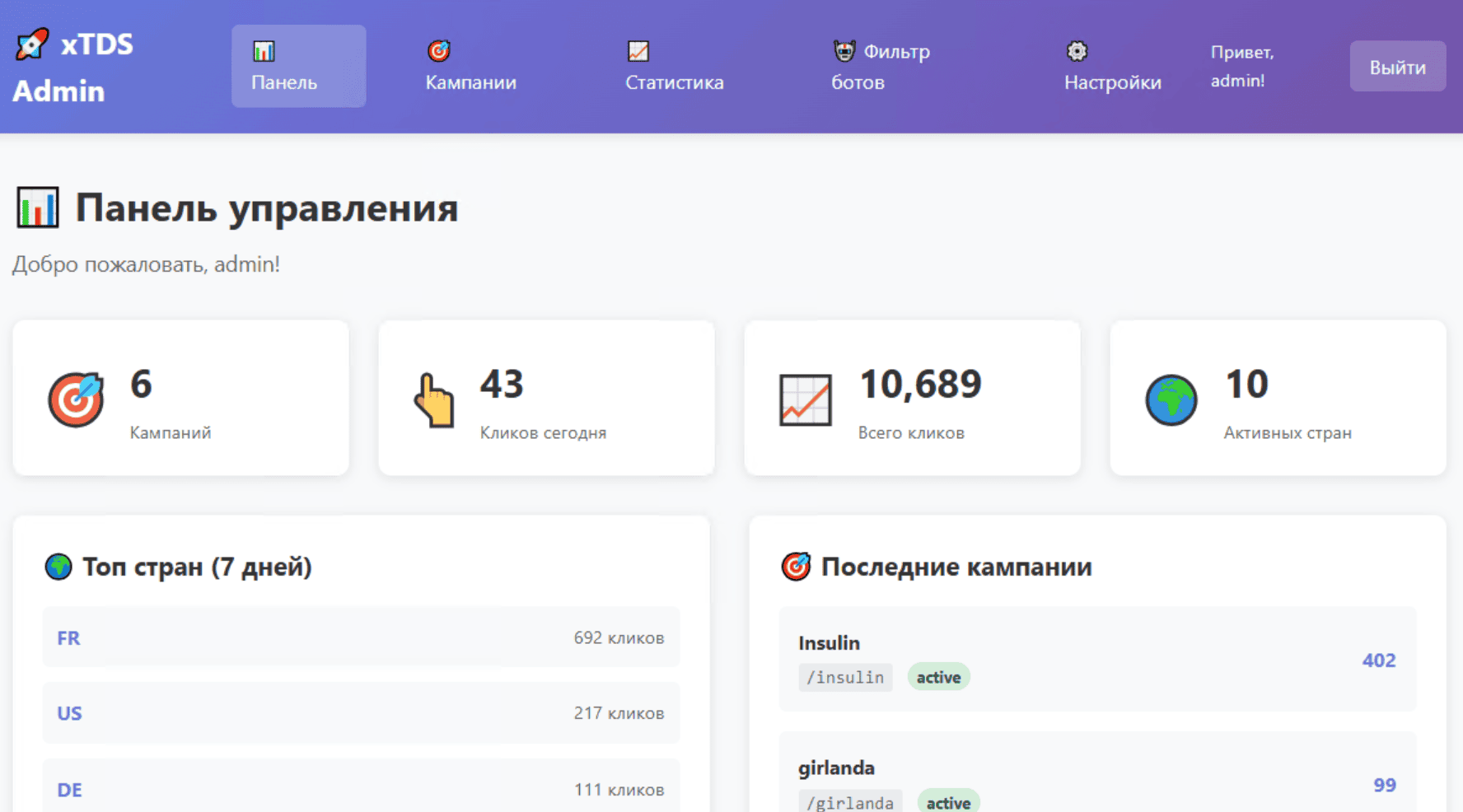The image size is (1463, 812).
Task: Click the bar chart icon next to Панель
Action: click(x=264, y=50)
